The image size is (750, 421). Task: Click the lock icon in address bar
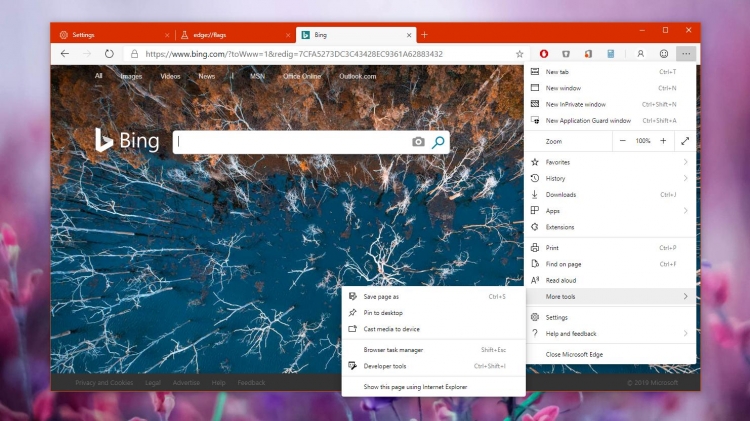coord(134,54)
